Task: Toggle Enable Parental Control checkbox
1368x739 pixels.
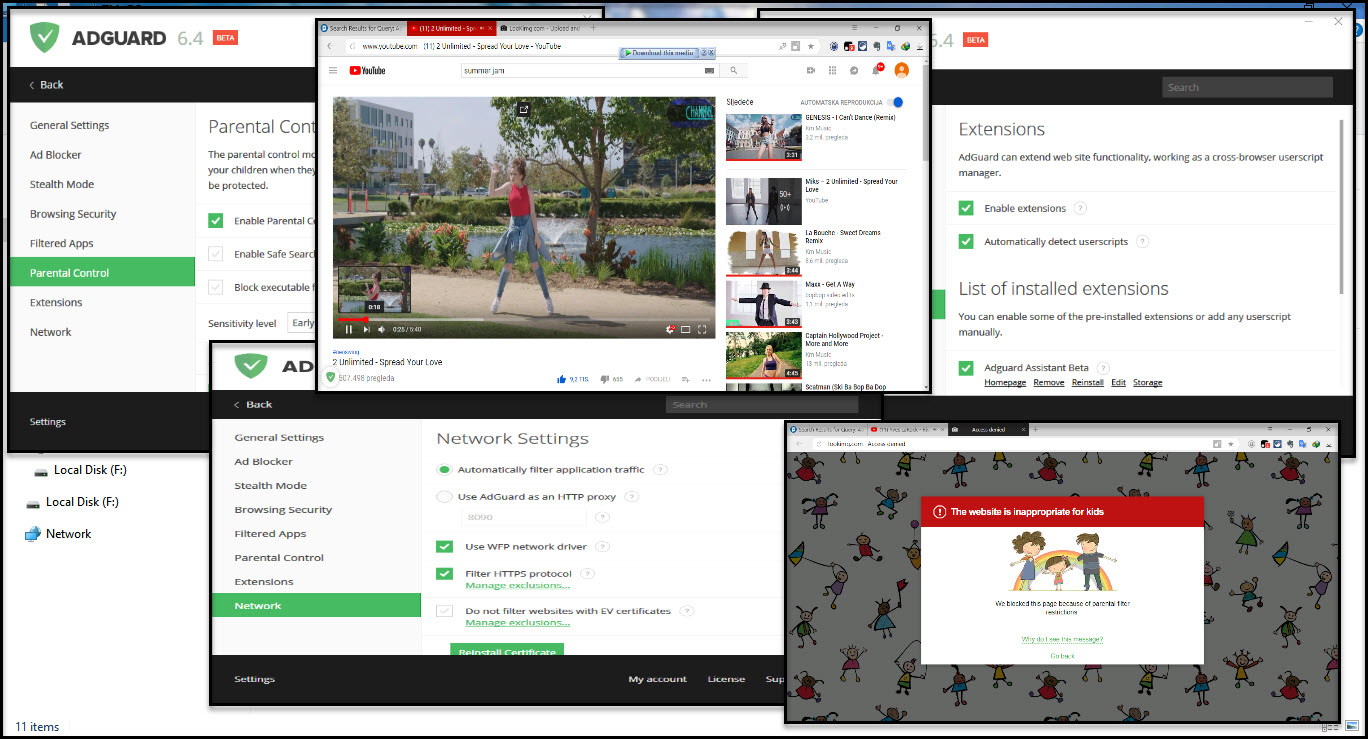Action: (x=215, y=221)
